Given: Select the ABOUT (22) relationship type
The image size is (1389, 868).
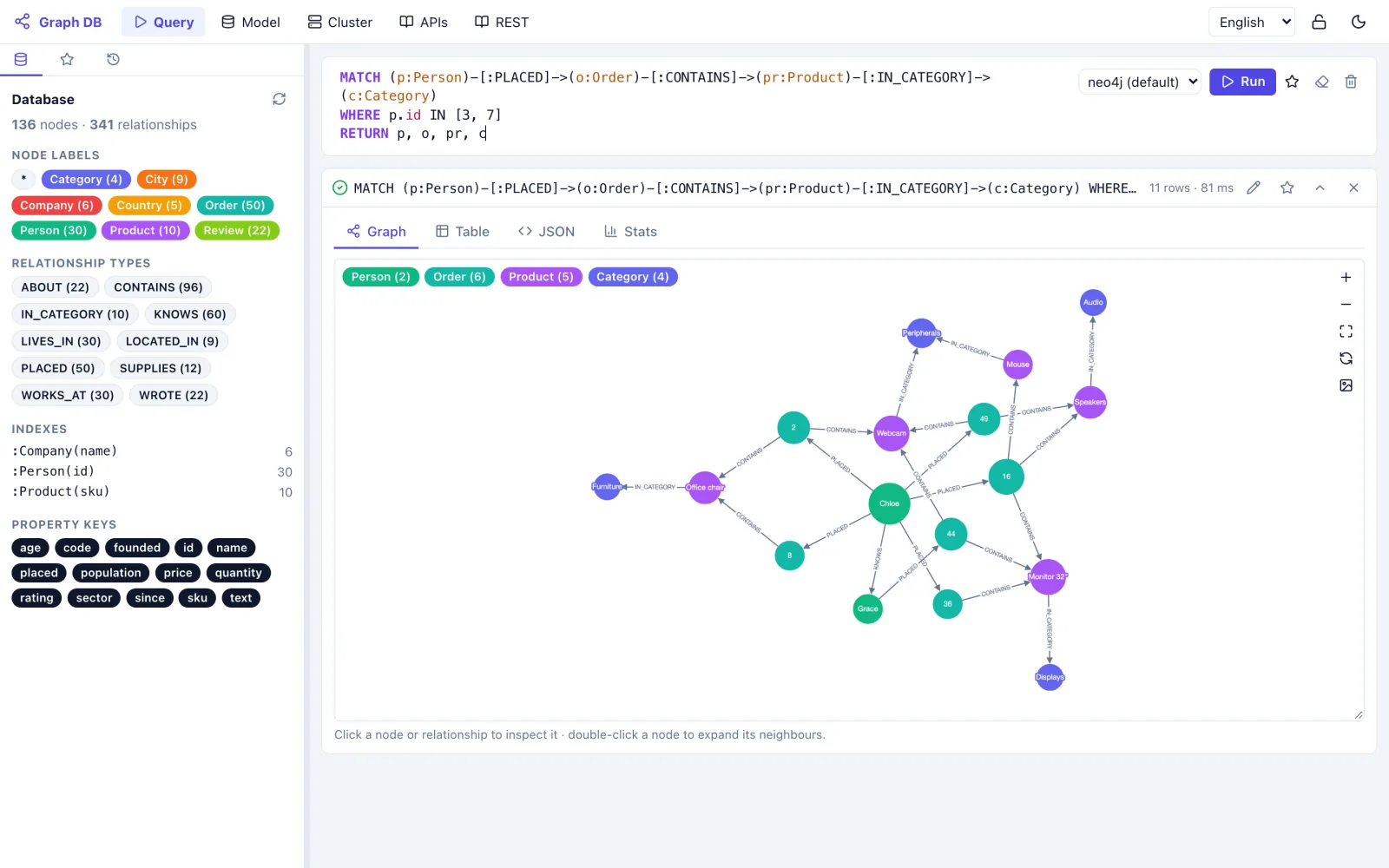Looking at the screenshot, I should coord(56,287).
